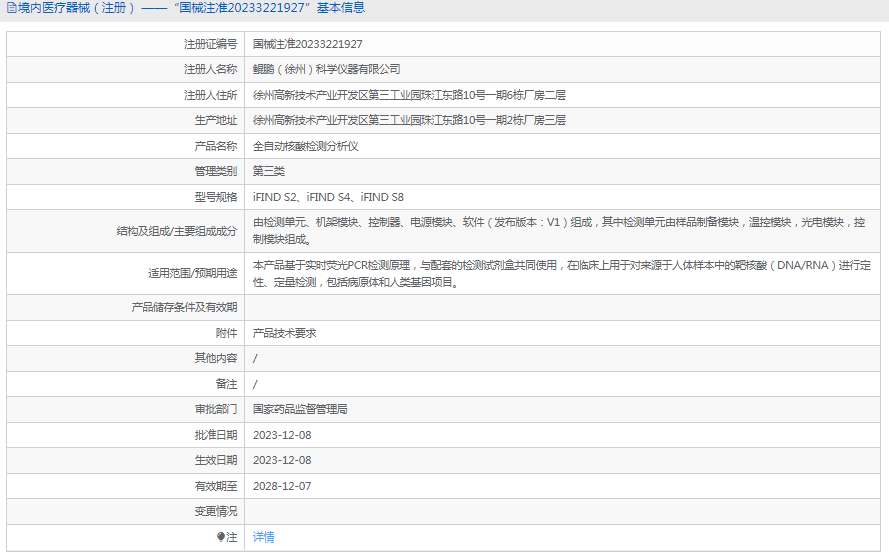
Task: Click the expiry date 2028-12-07
Action: (282, 486)
